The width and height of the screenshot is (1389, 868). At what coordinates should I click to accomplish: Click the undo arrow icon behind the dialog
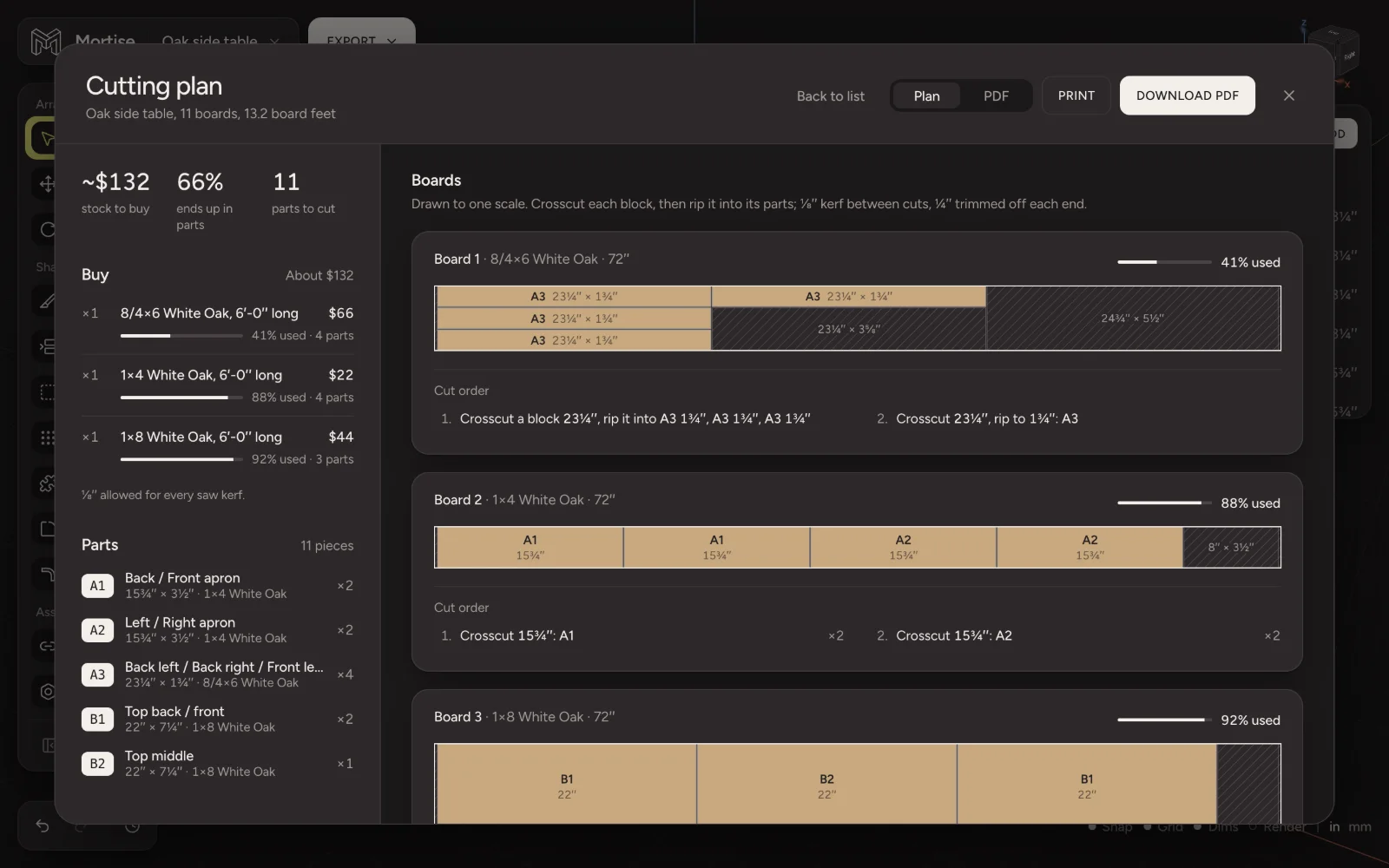tap(42, 825)
